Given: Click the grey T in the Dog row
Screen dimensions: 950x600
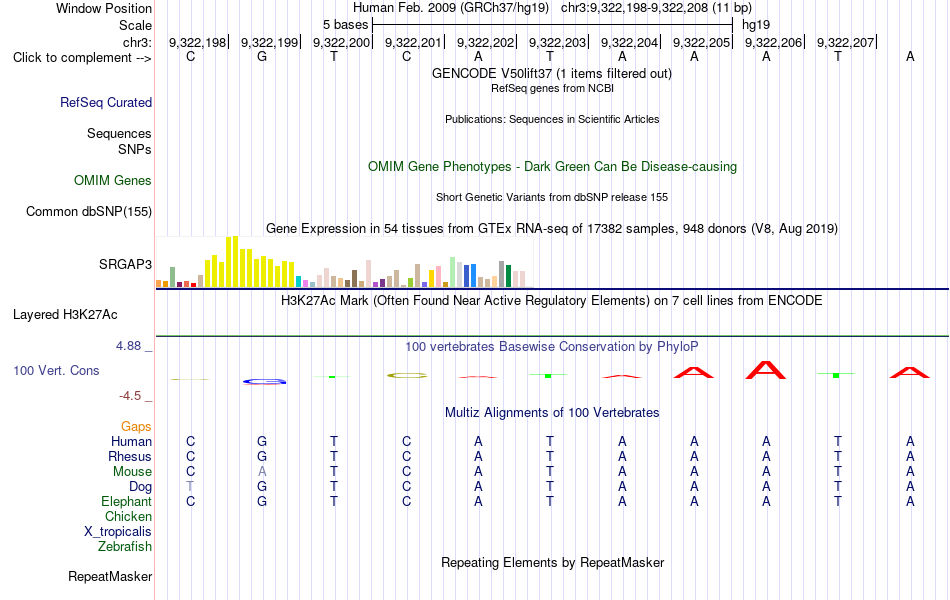Looking at the screenshot, I should (x=190, y=487).
